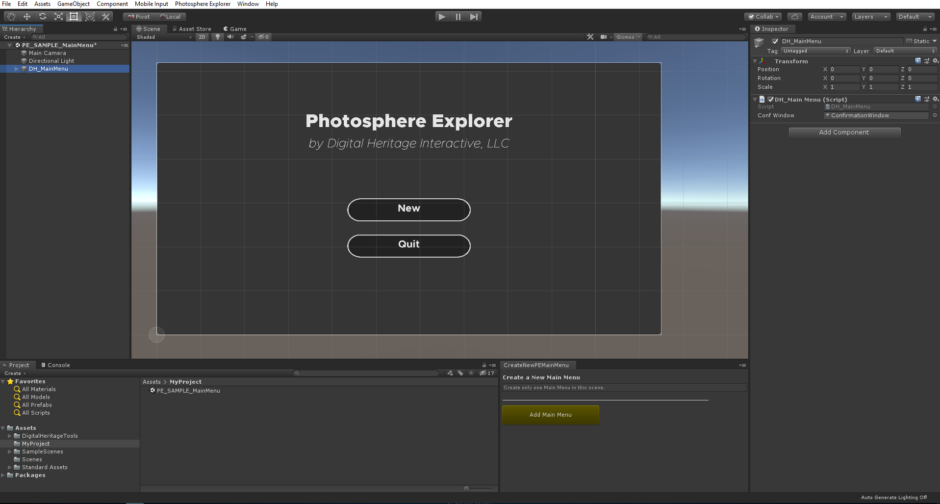Adjust the Project icon size slider
940x504 pixels.
click(466, 488)
